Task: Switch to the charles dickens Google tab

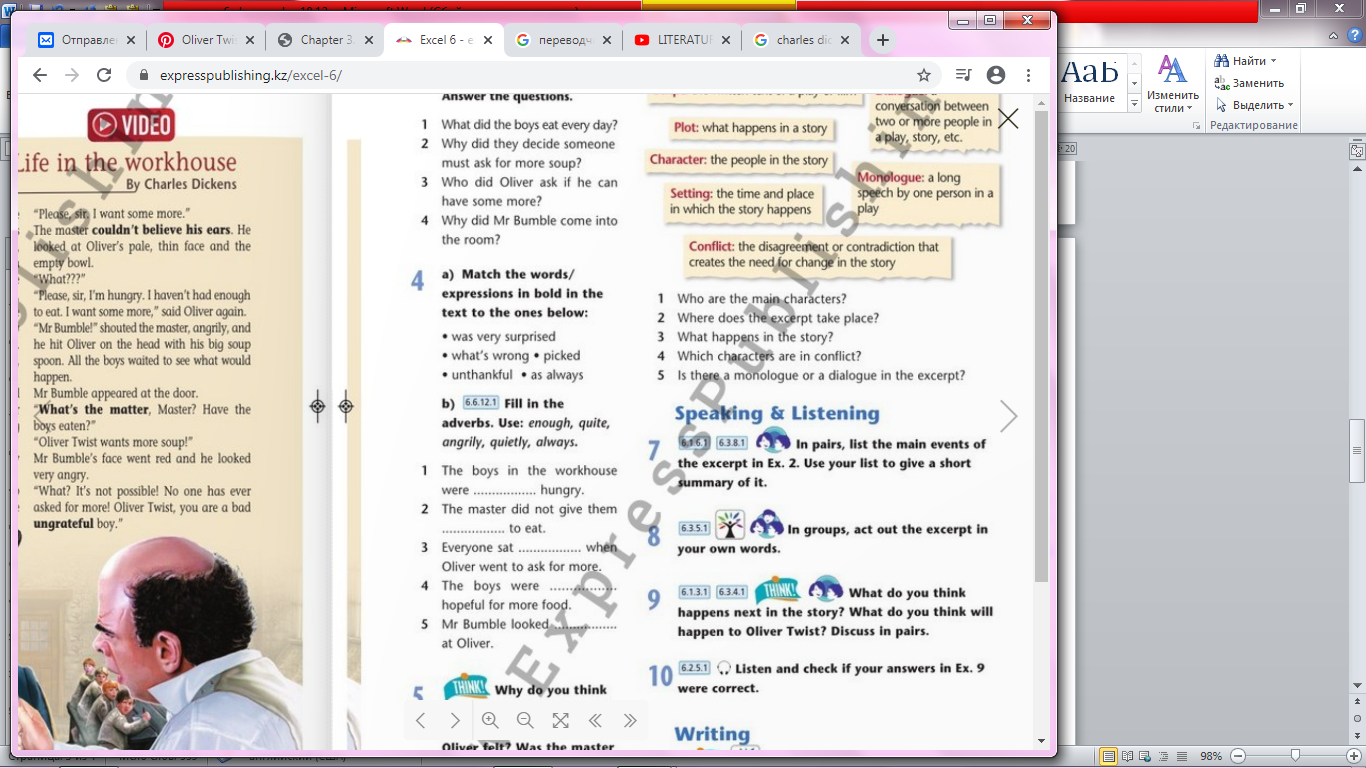Action: coord(800,40)
